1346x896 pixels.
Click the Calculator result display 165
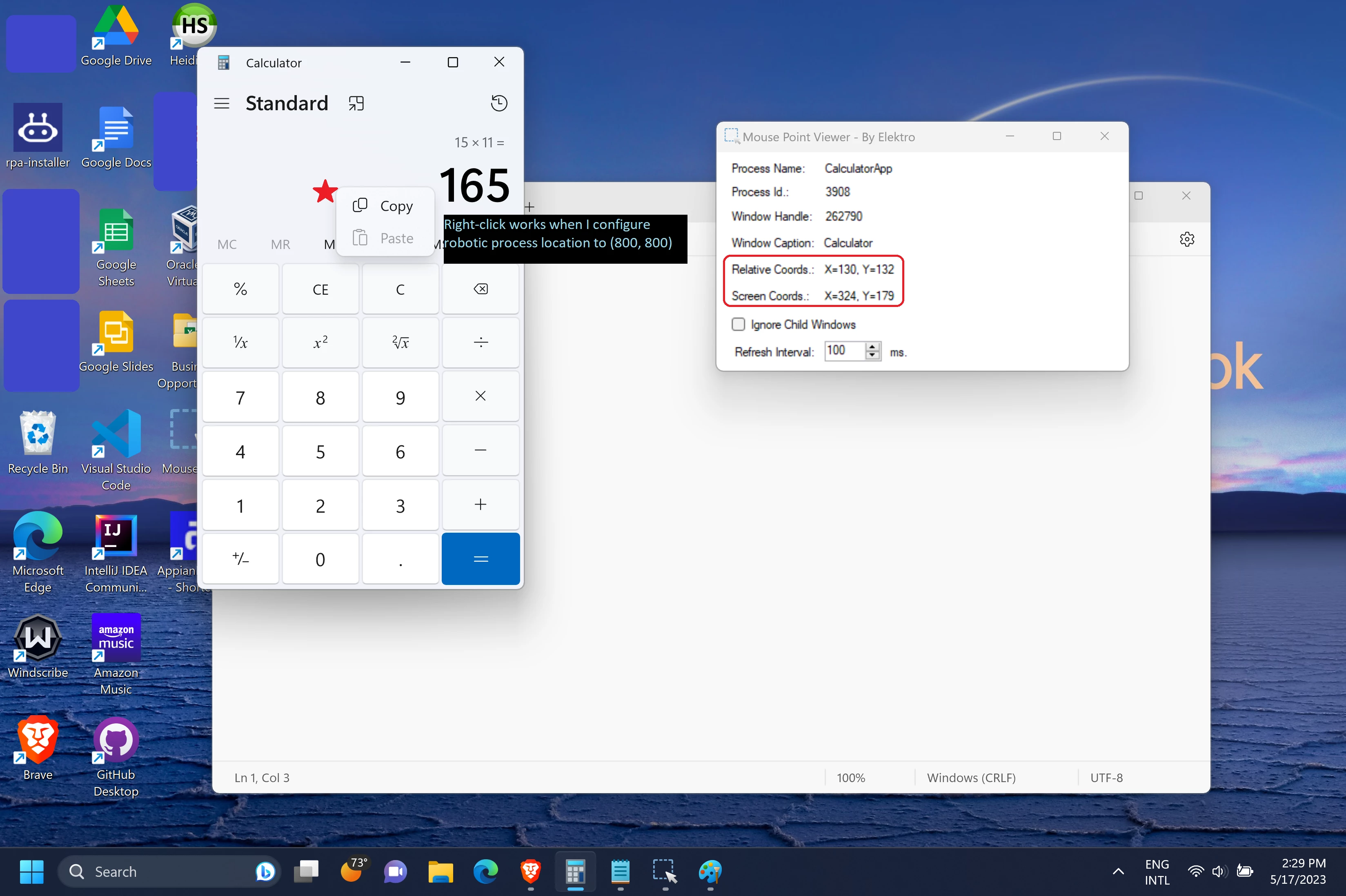click(474, 185)
